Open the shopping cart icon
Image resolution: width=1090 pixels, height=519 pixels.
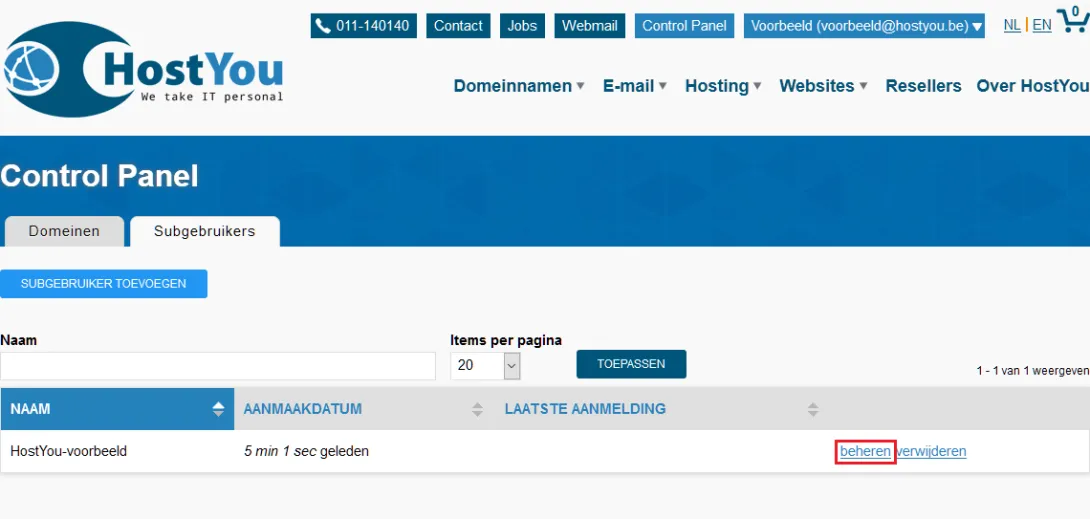(x=1072, y=22)
